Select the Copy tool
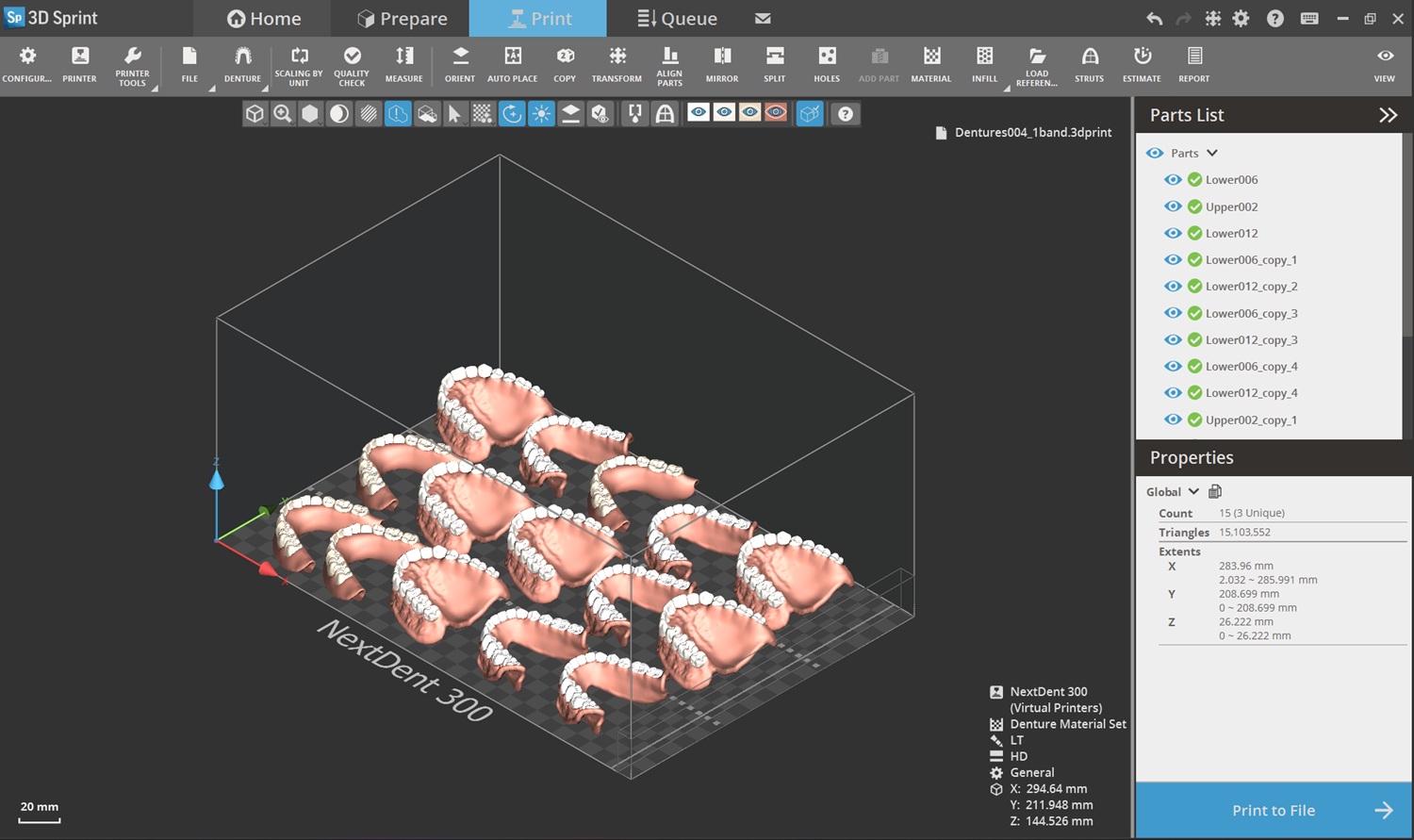Image resolution: width=1414 pixels, height=840 pixels. click(x=564, y=63)
